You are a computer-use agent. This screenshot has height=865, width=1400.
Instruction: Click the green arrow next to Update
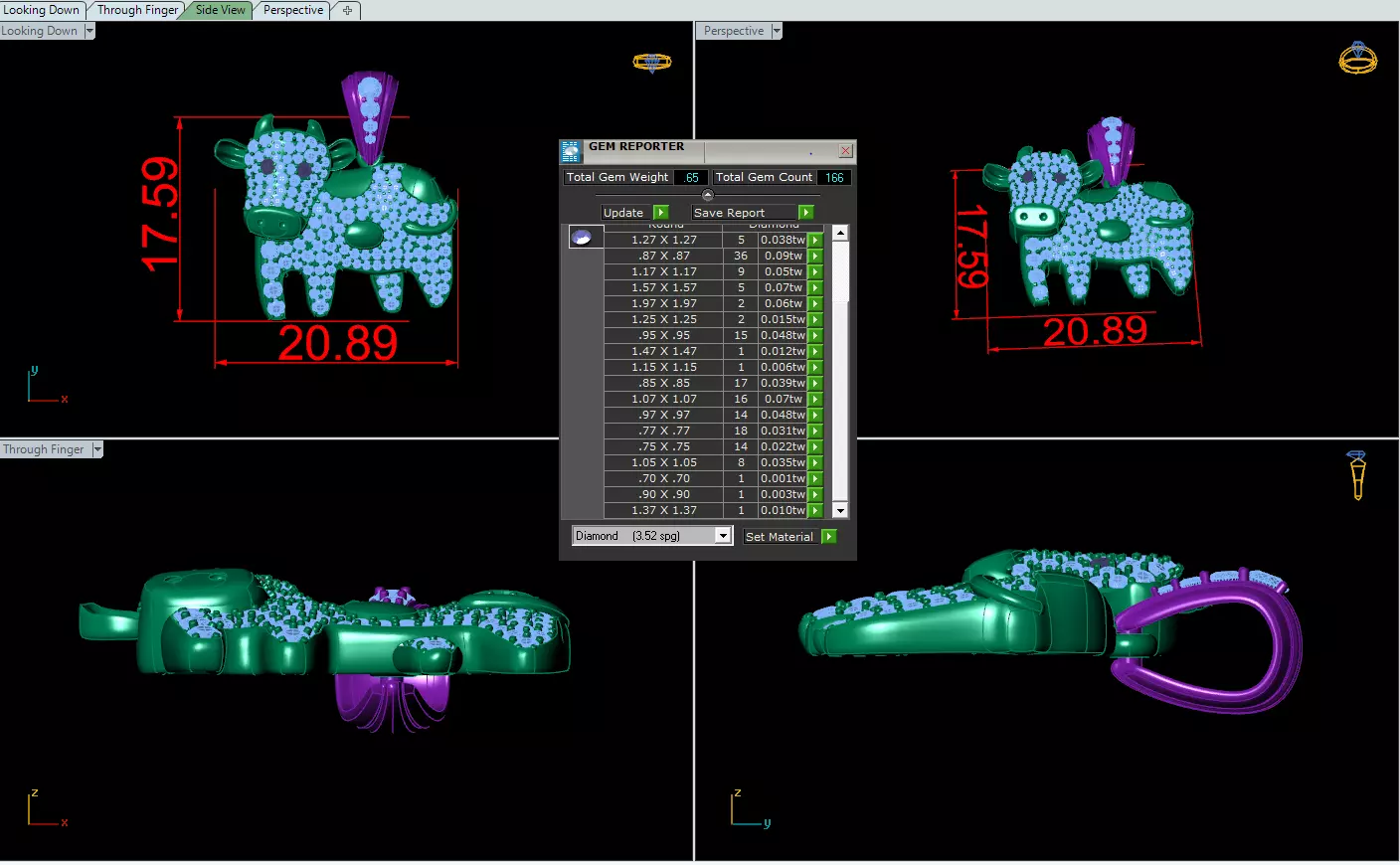(x=661, y=213)
